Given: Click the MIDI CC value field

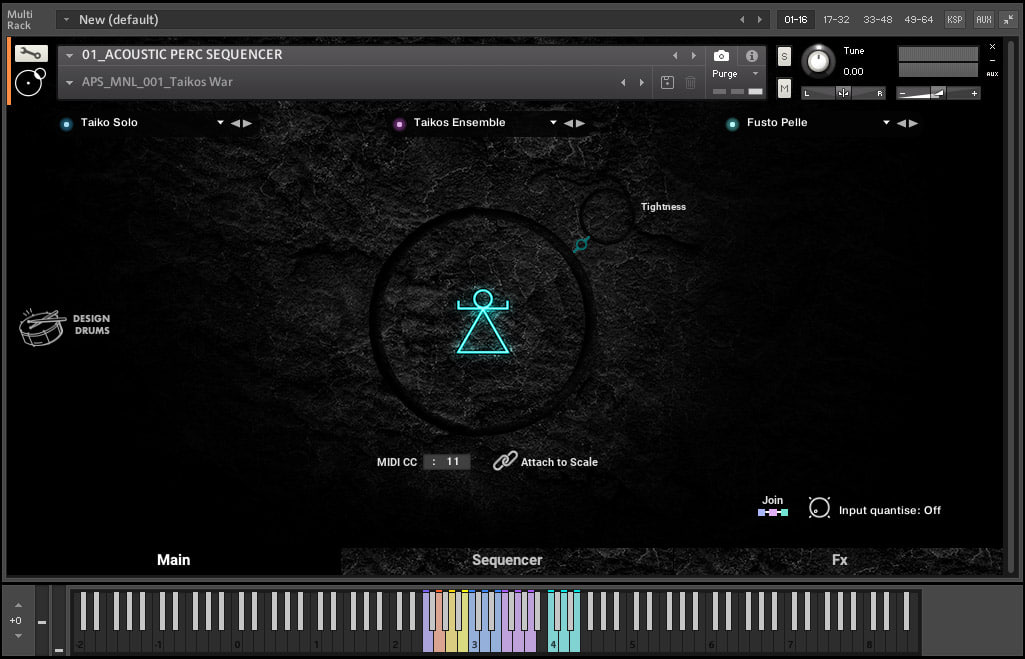Looking at the screenshot, I should tap(447, 462).
